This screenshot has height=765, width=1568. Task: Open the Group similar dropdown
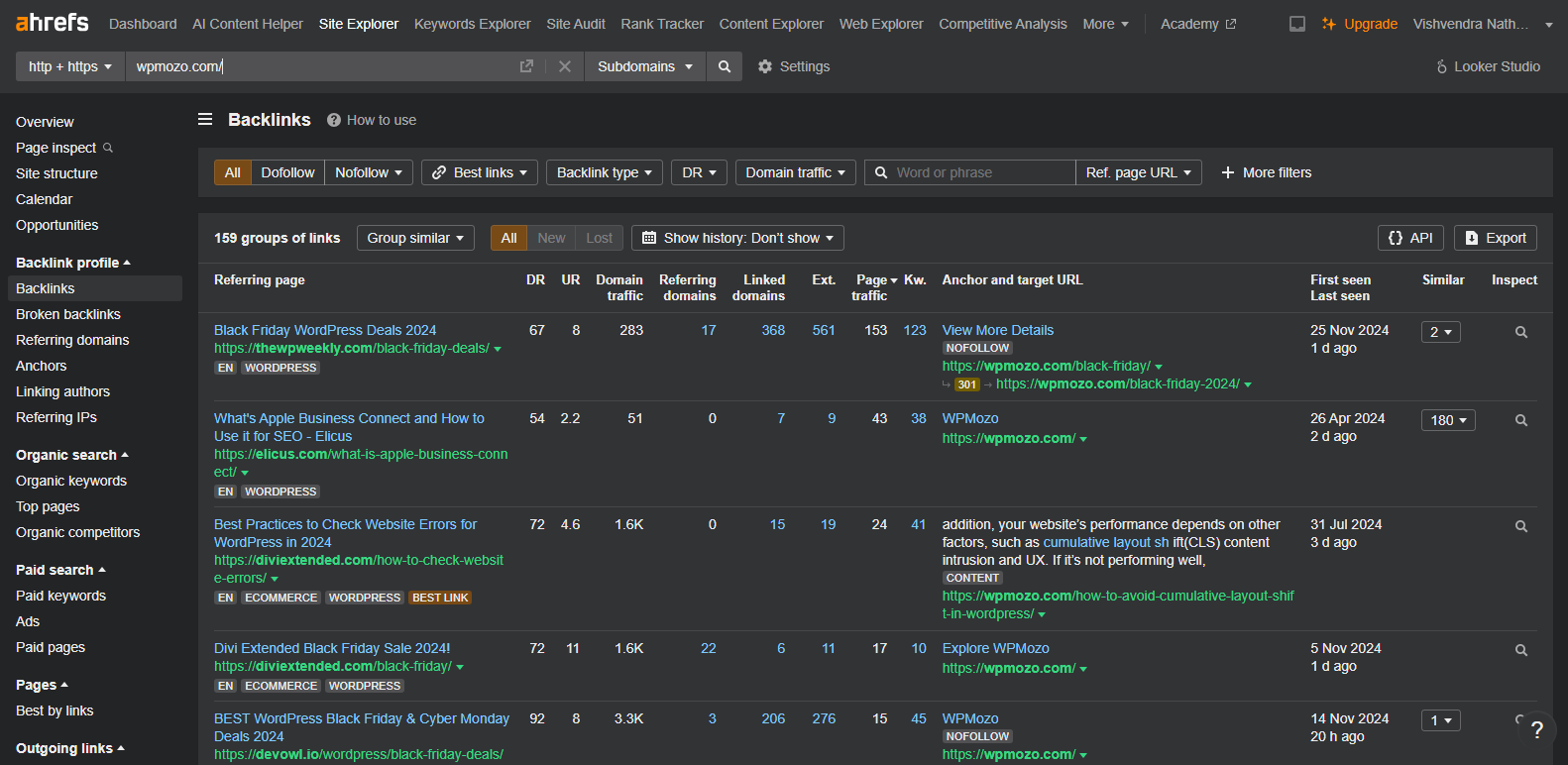pos(415,238)
